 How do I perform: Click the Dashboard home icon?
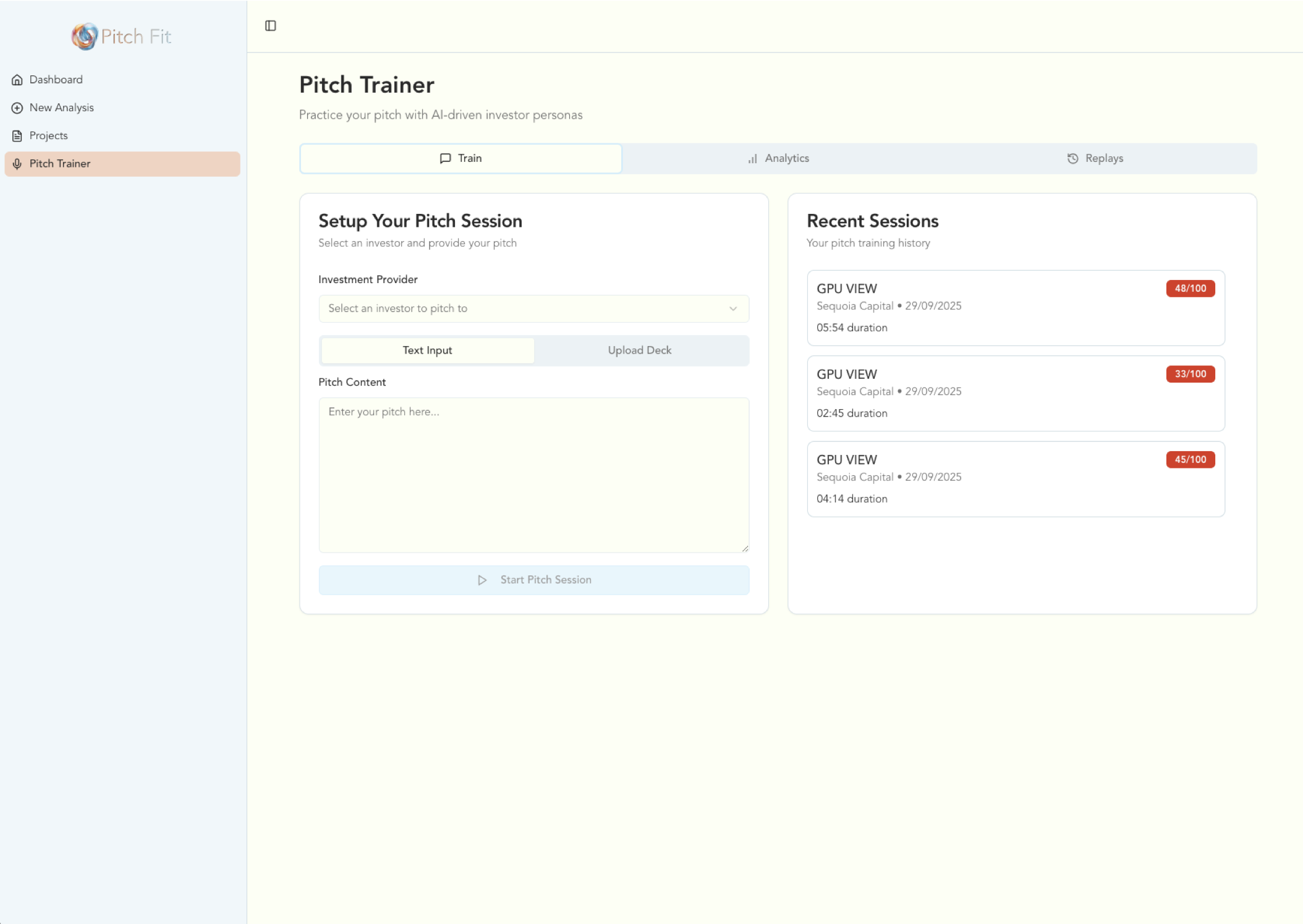16,79
